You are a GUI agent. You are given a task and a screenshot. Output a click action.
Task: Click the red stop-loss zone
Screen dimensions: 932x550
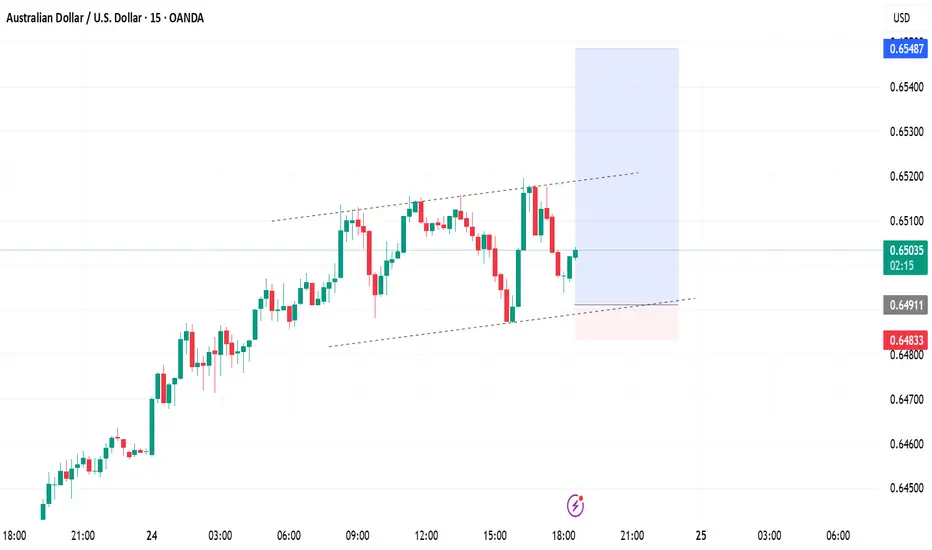(626, 323)
